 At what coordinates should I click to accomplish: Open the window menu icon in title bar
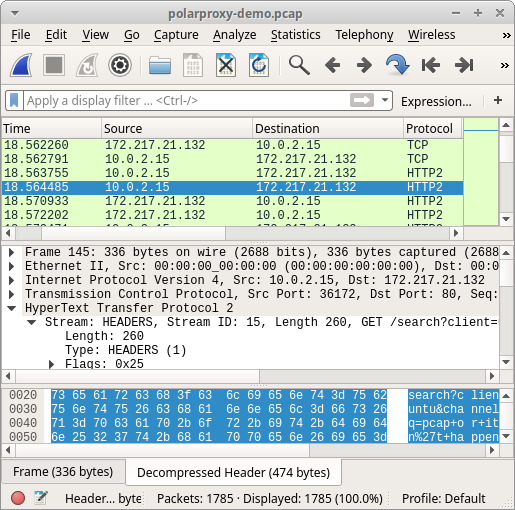click(x=15, y=14)
